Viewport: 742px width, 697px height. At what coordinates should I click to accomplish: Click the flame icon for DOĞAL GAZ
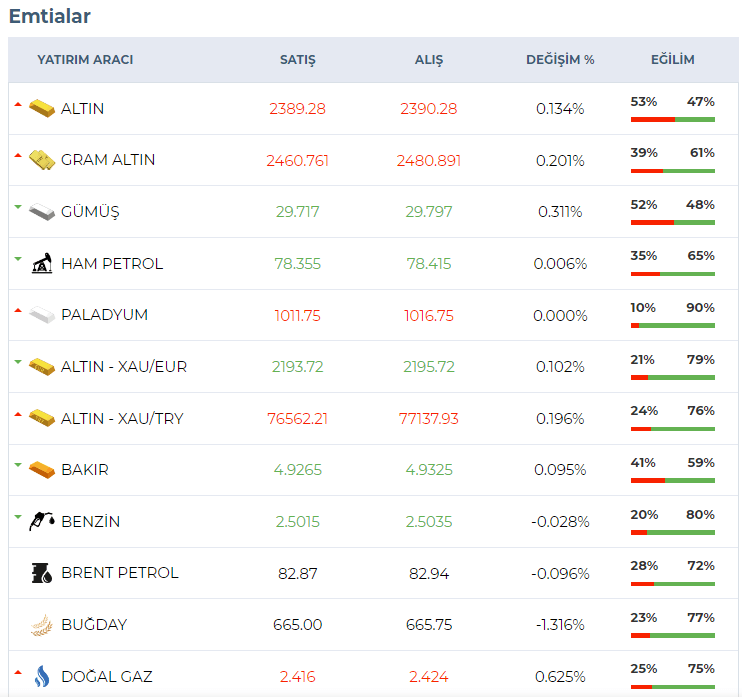(41, 677)
